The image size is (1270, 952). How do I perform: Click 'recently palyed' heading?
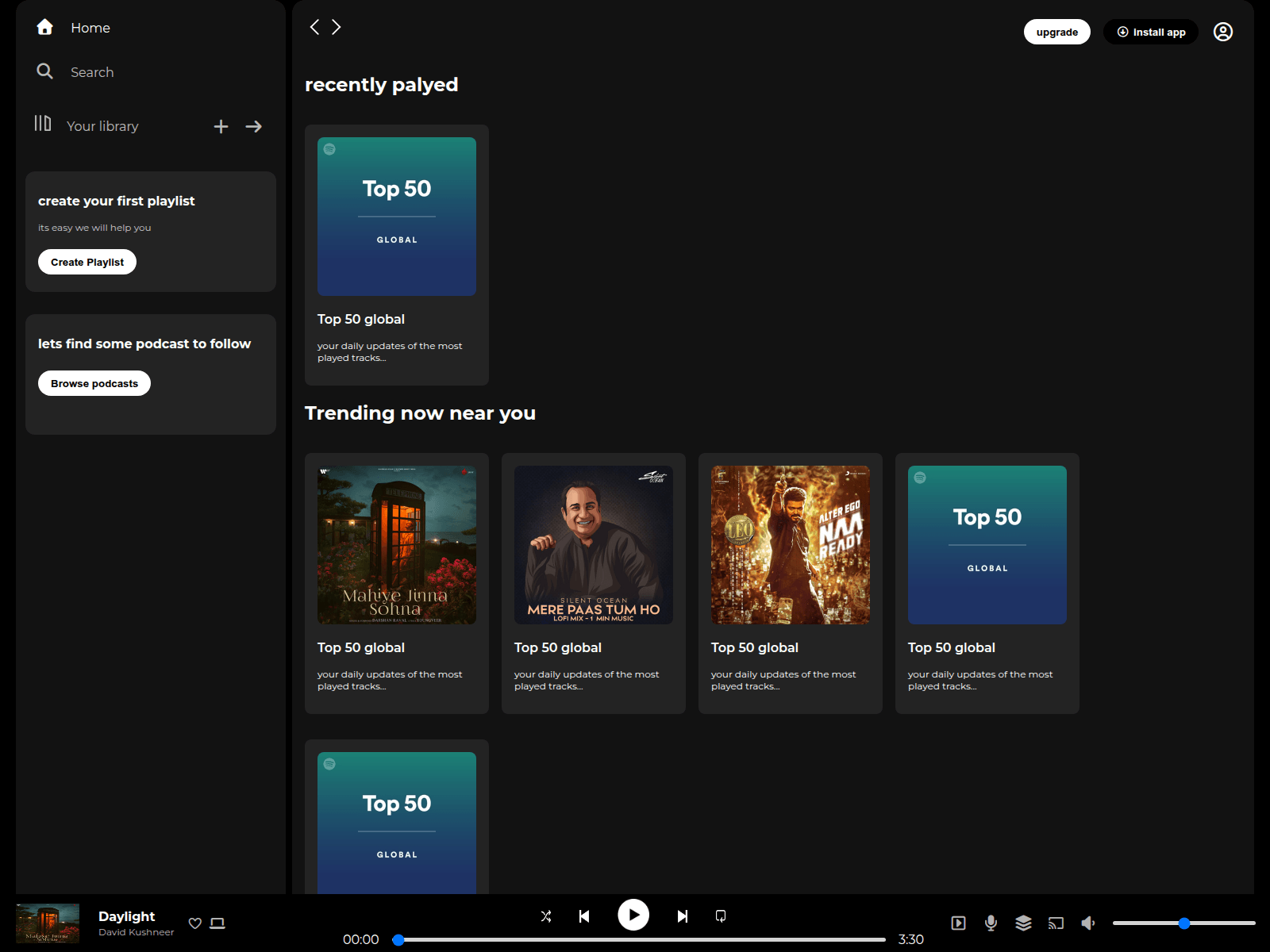(382, 85)
